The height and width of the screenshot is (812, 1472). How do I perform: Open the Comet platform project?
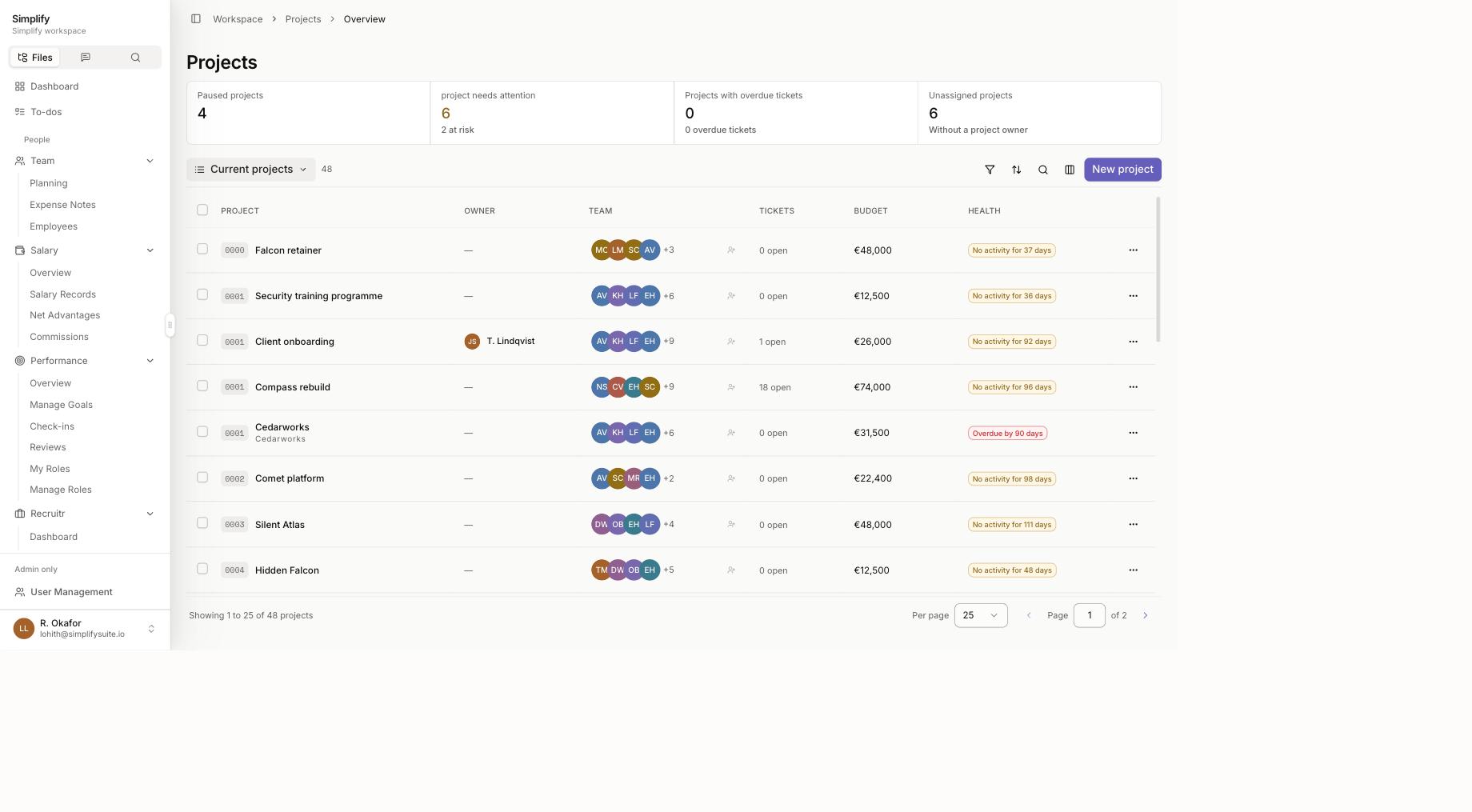point(290,478)
